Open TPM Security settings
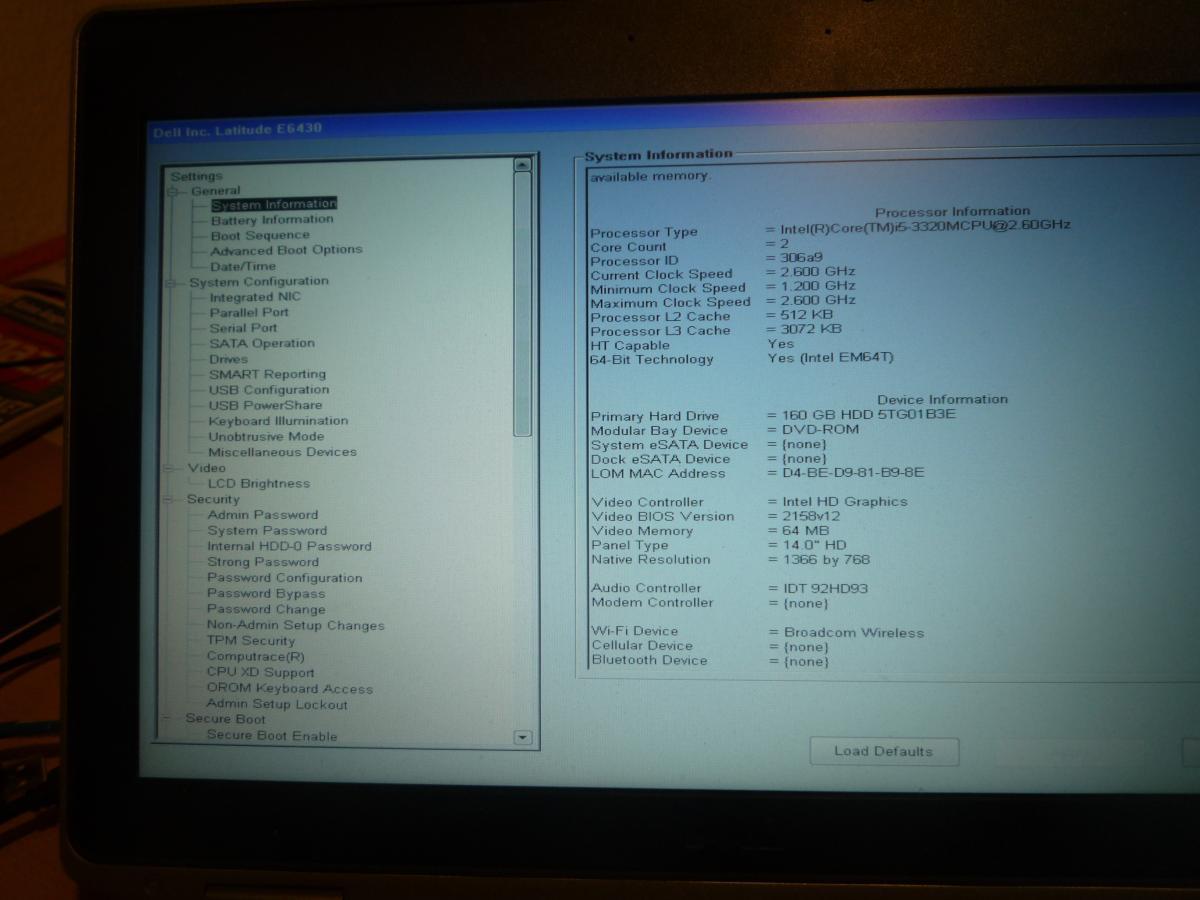 (x=251, y=641)
